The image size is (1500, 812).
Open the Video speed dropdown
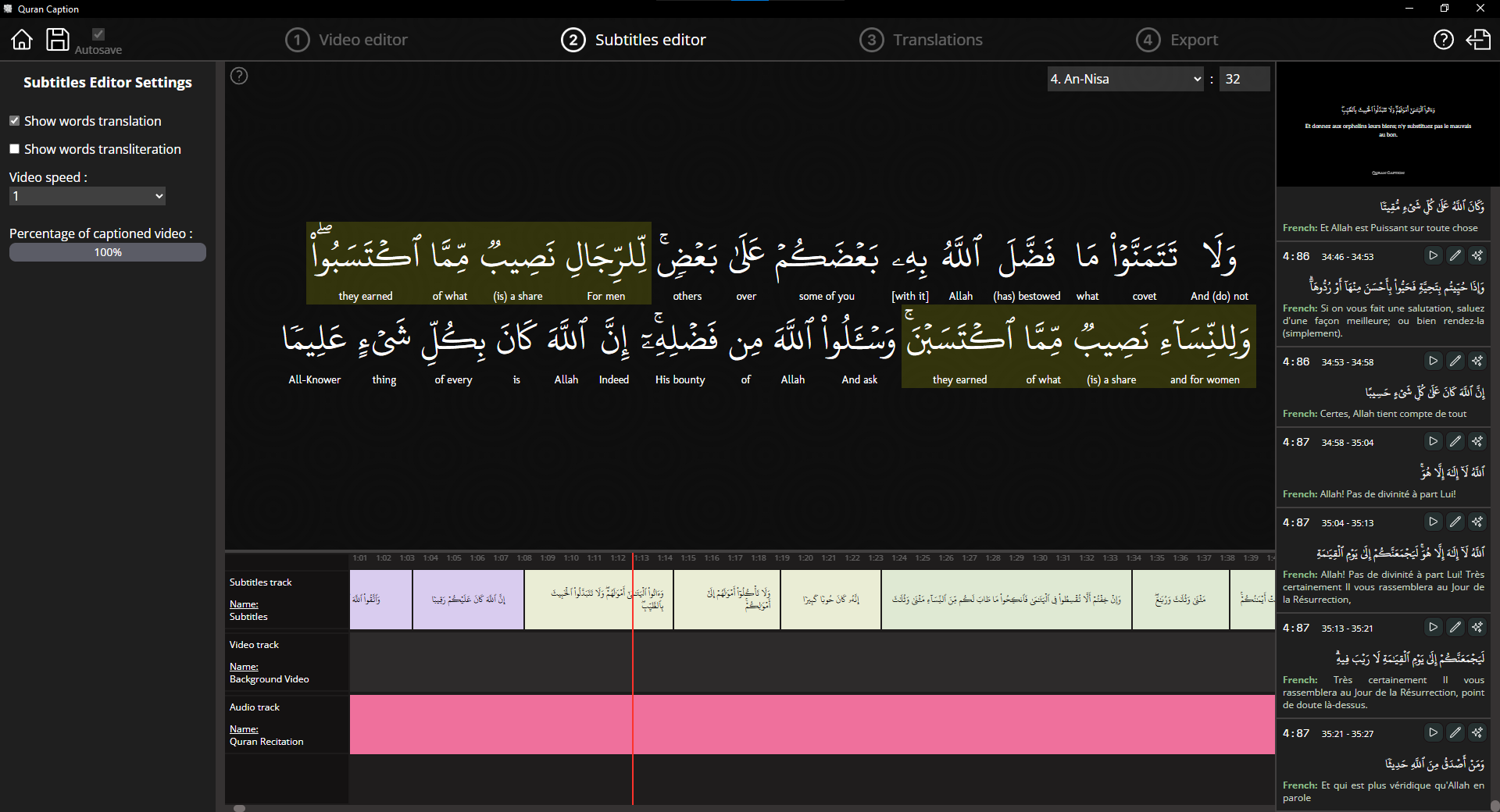[87, 196]
